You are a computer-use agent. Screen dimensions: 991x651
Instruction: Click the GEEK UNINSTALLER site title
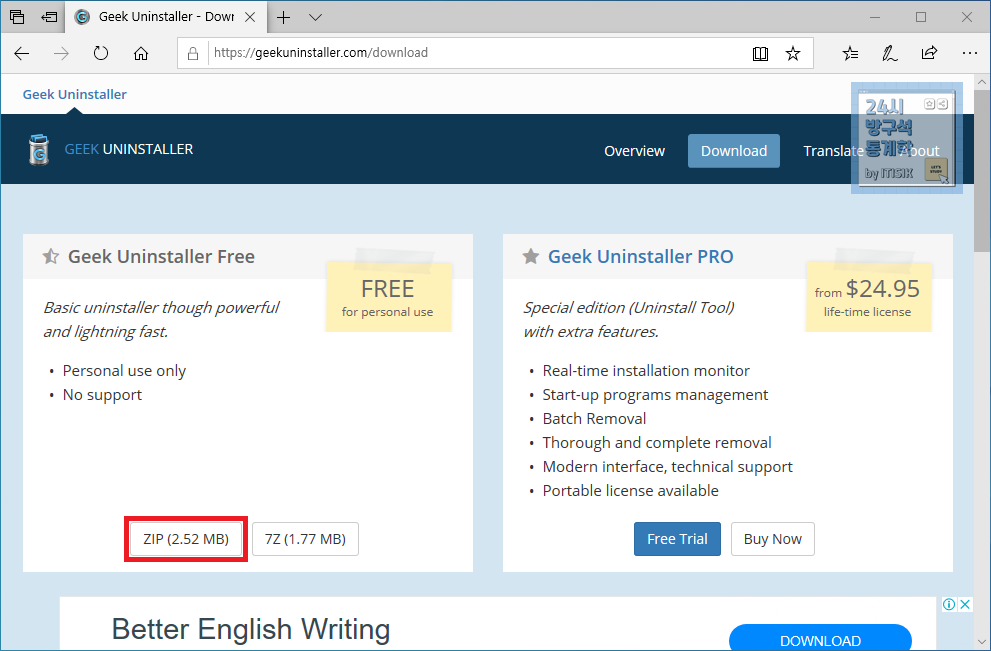tap(129, 149)
